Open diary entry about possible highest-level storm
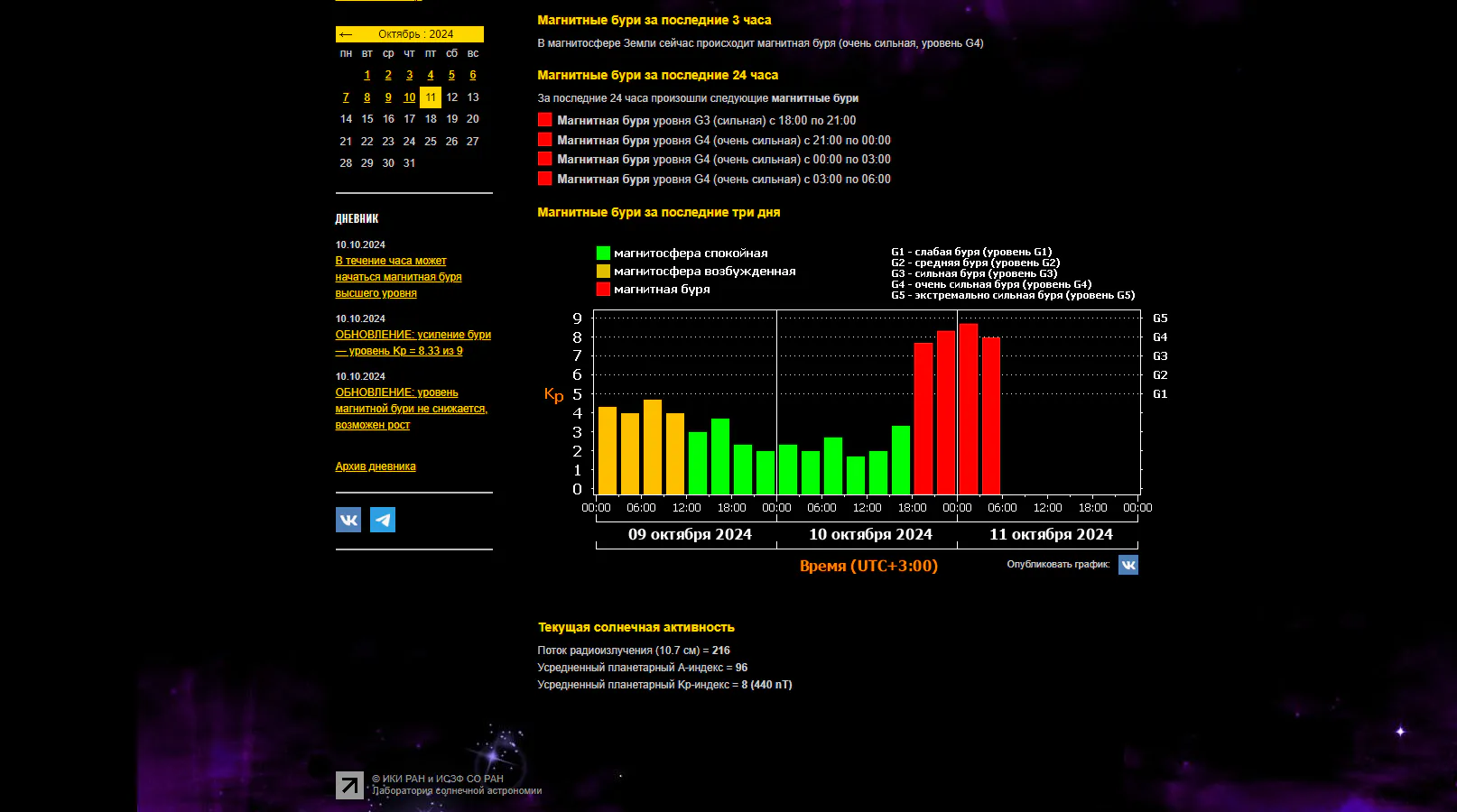This screenshot has height=812, width=1457. [398, 277]
